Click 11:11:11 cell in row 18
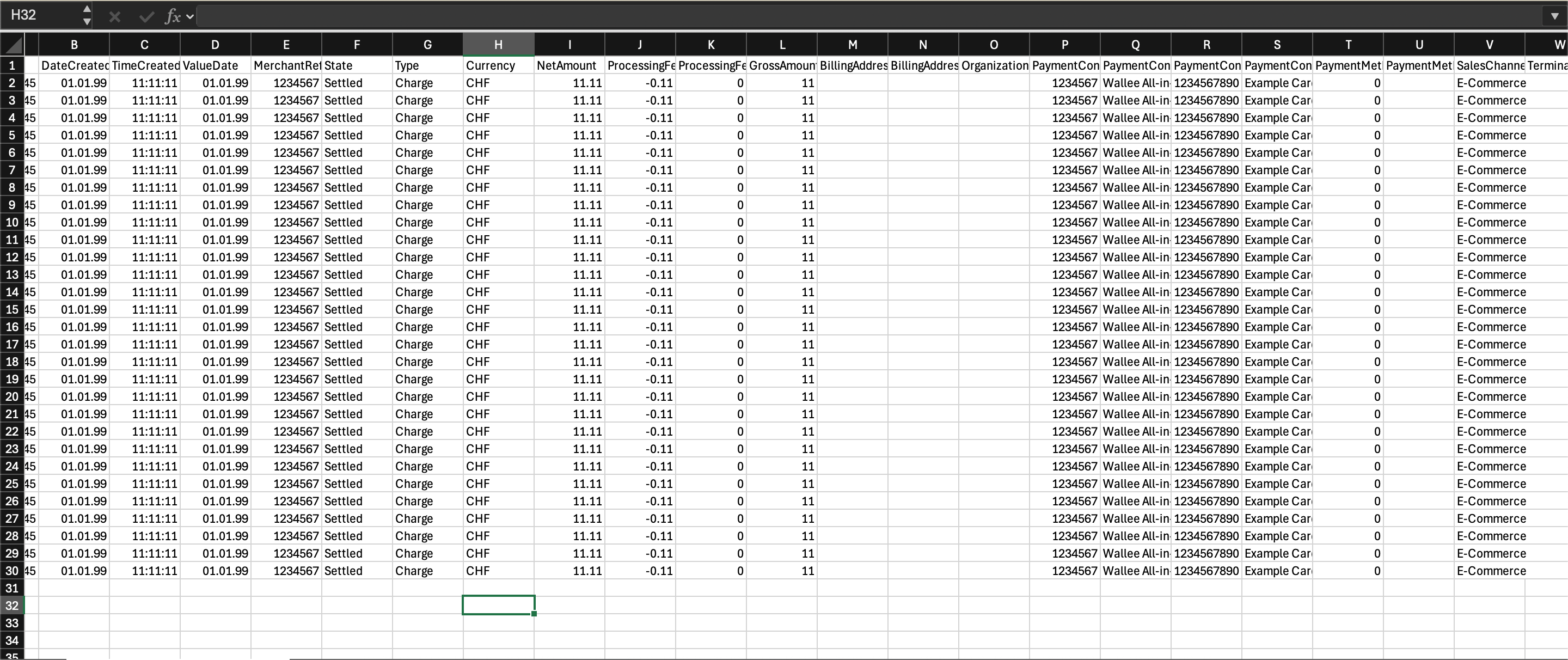Image resolution: width=1568 pixels, height=660 pixels. point(144,362)
